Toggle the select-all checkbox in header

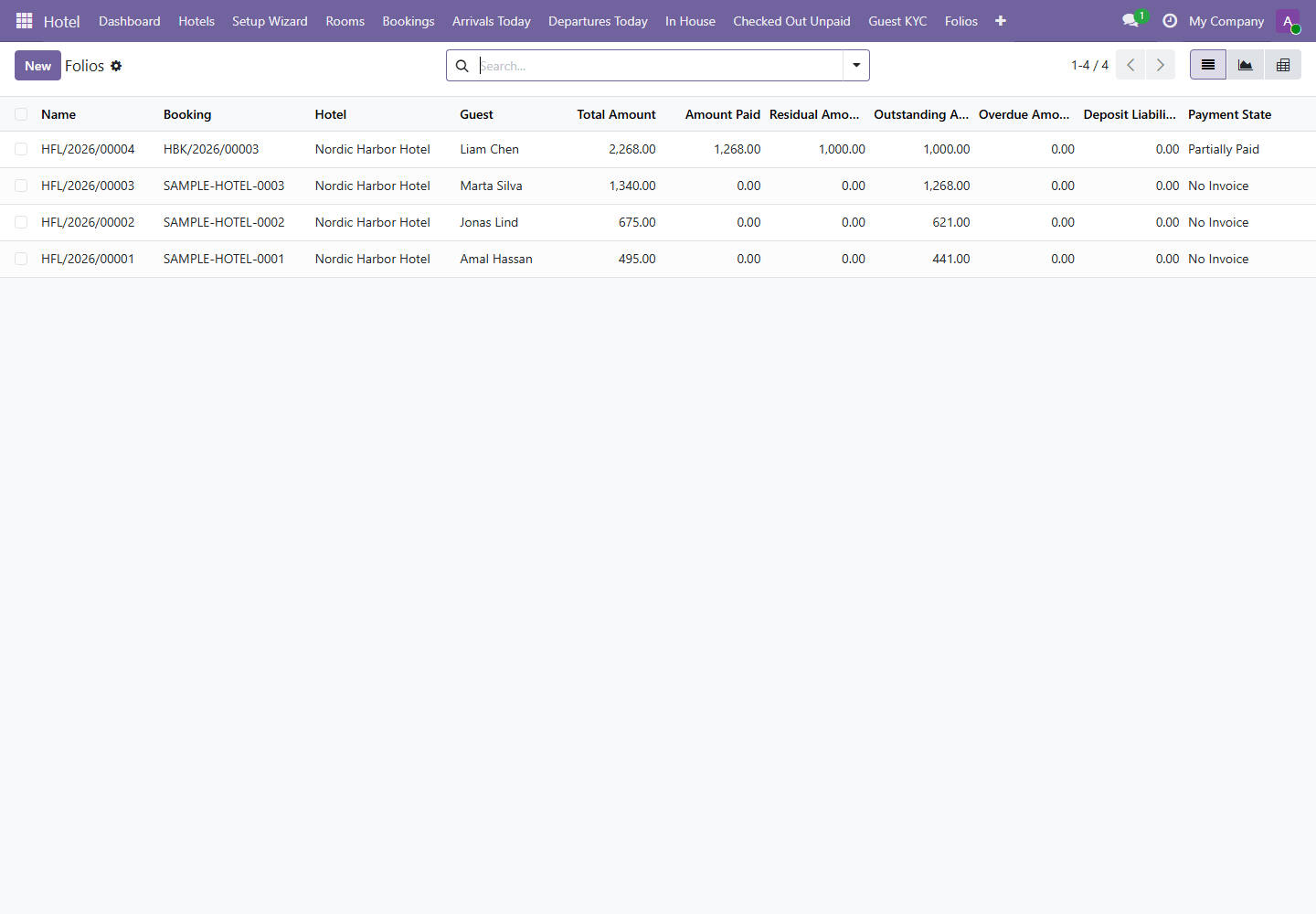(21, 114)
